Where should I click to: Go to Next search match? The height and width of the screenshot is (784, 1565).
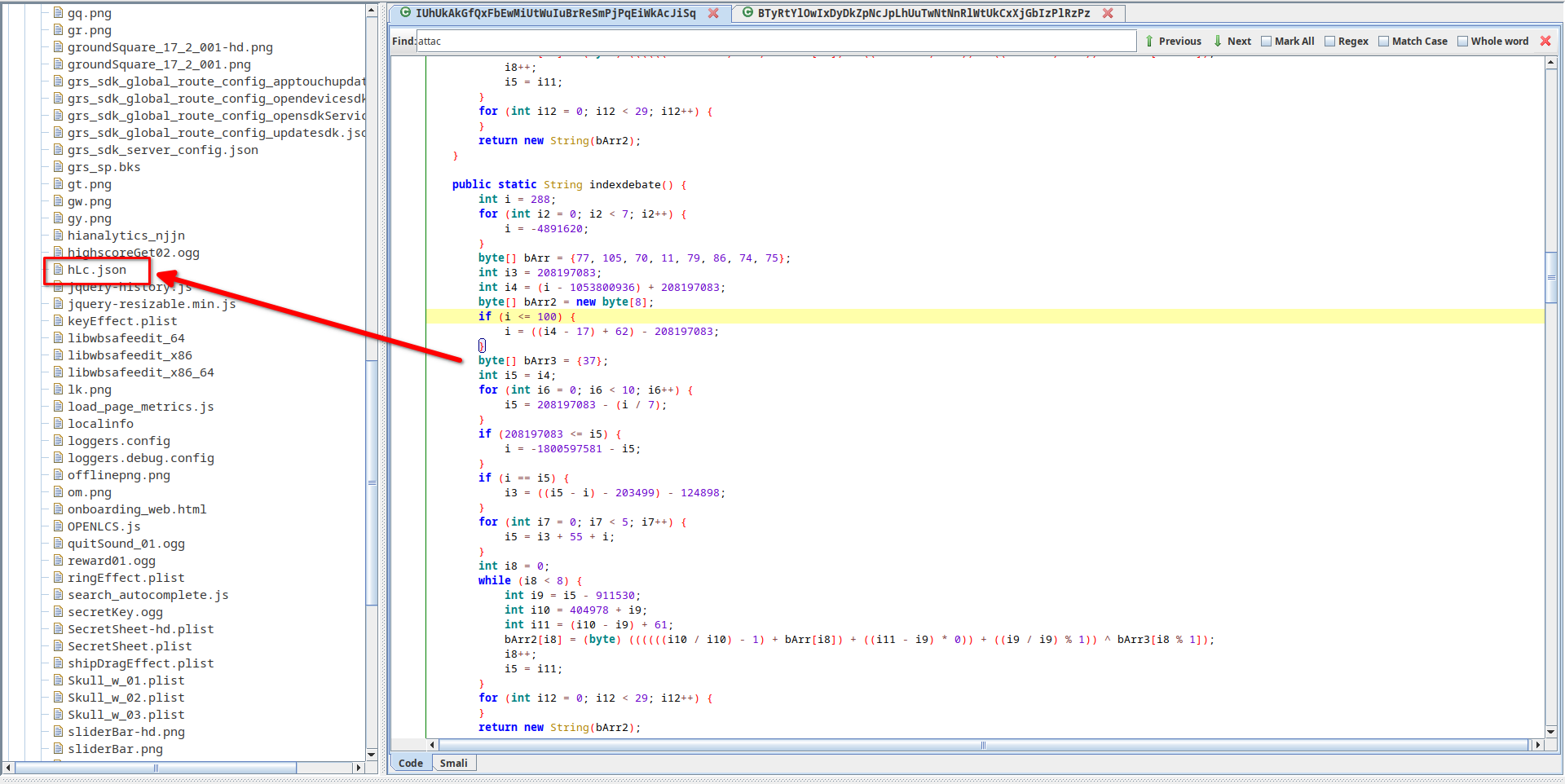pos(1232,41)
